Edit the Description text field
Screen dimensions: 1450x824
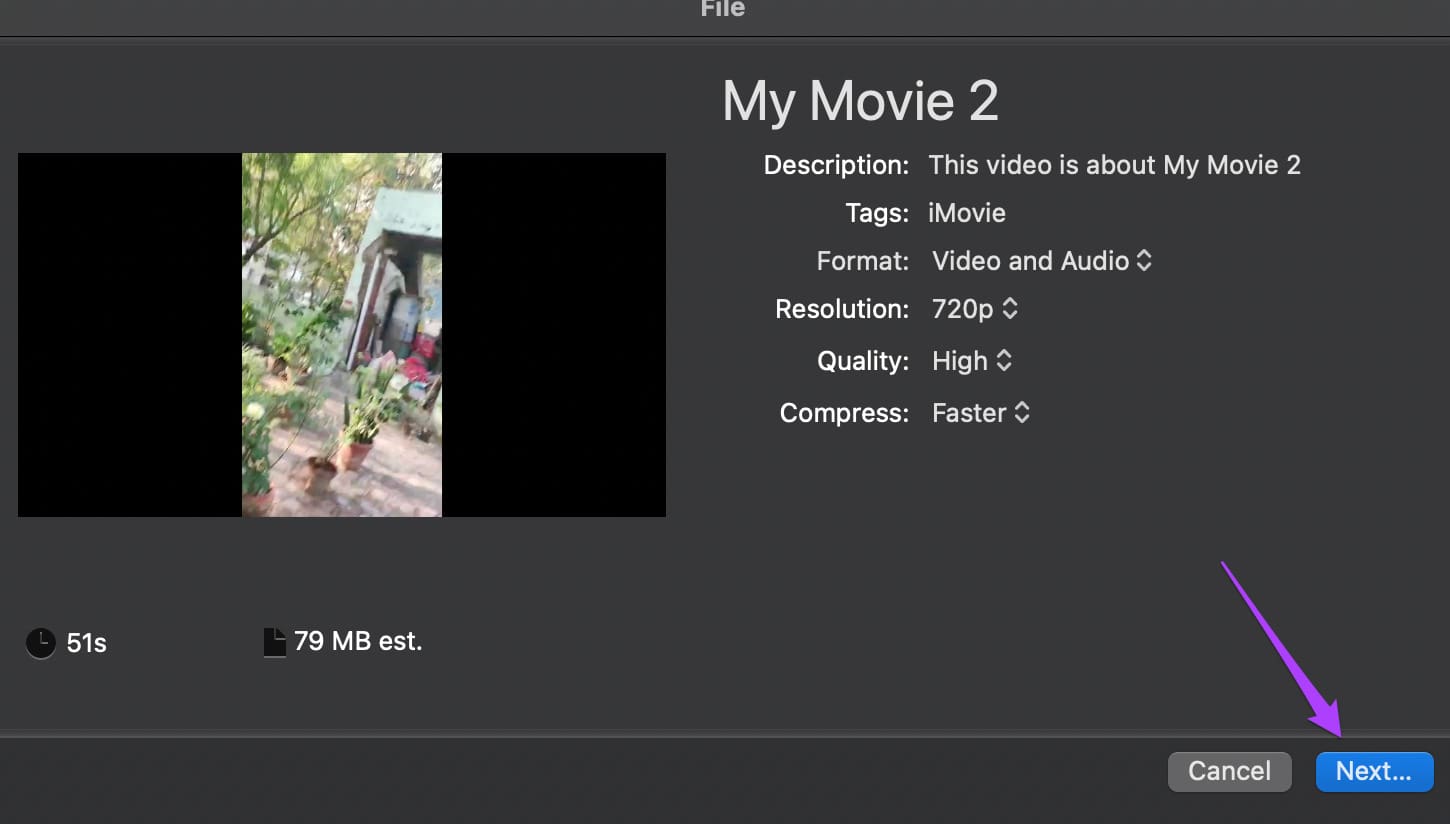[x=1114, y=165]
